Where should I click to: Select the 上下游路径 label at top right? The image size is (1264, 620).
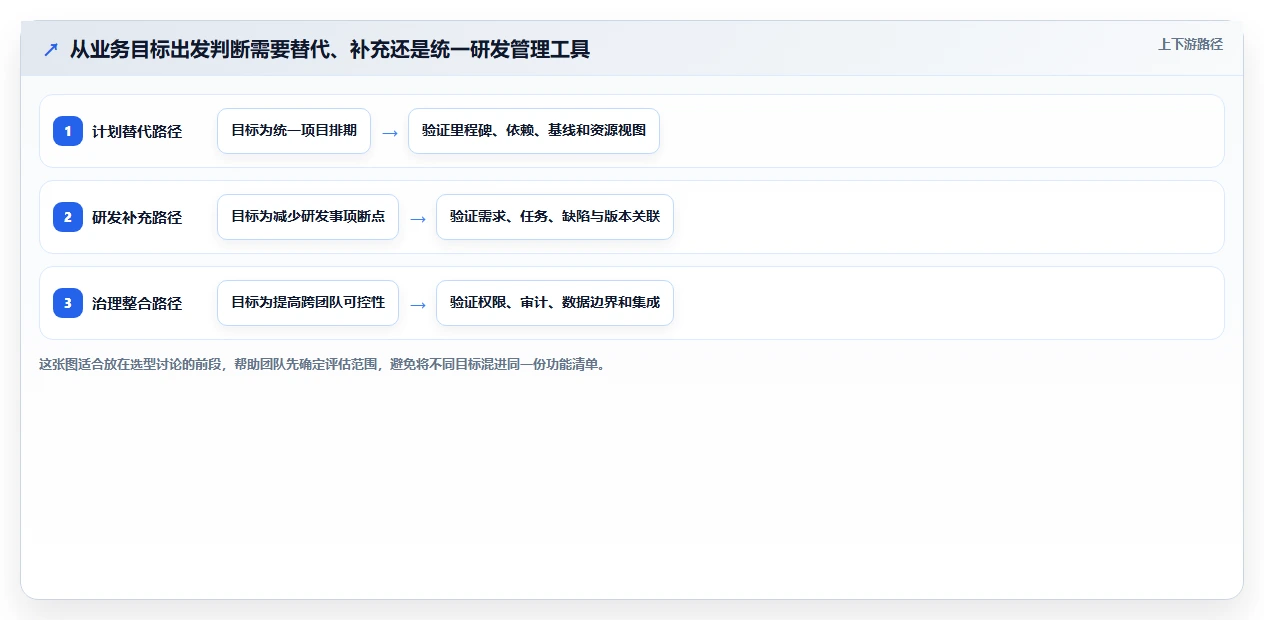1190,44
